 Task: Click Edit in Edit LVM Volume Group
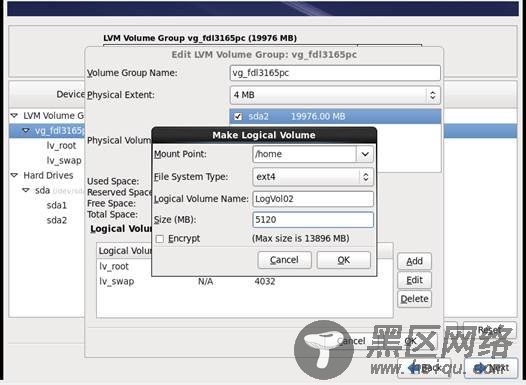(x=414, y=280)
